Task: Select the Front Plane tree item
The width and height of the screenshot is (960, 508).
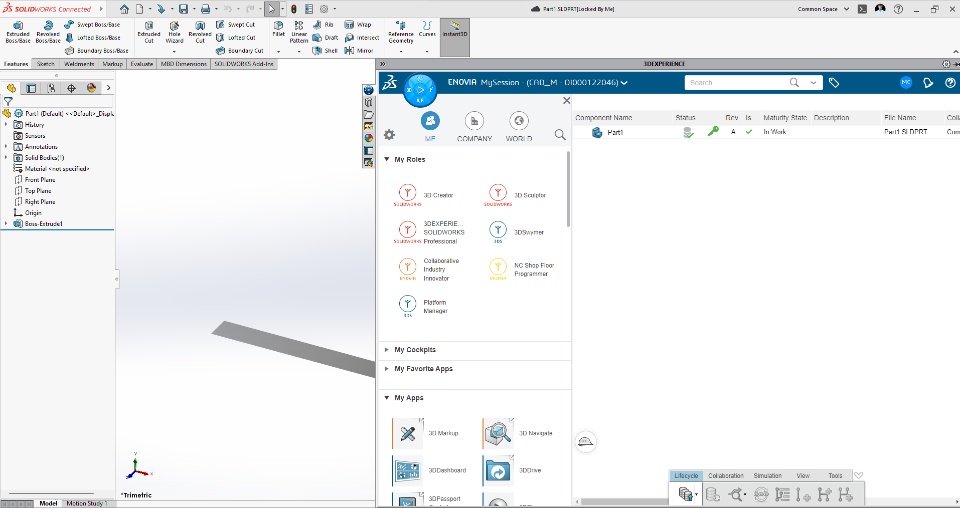Action: coord(35,179)
